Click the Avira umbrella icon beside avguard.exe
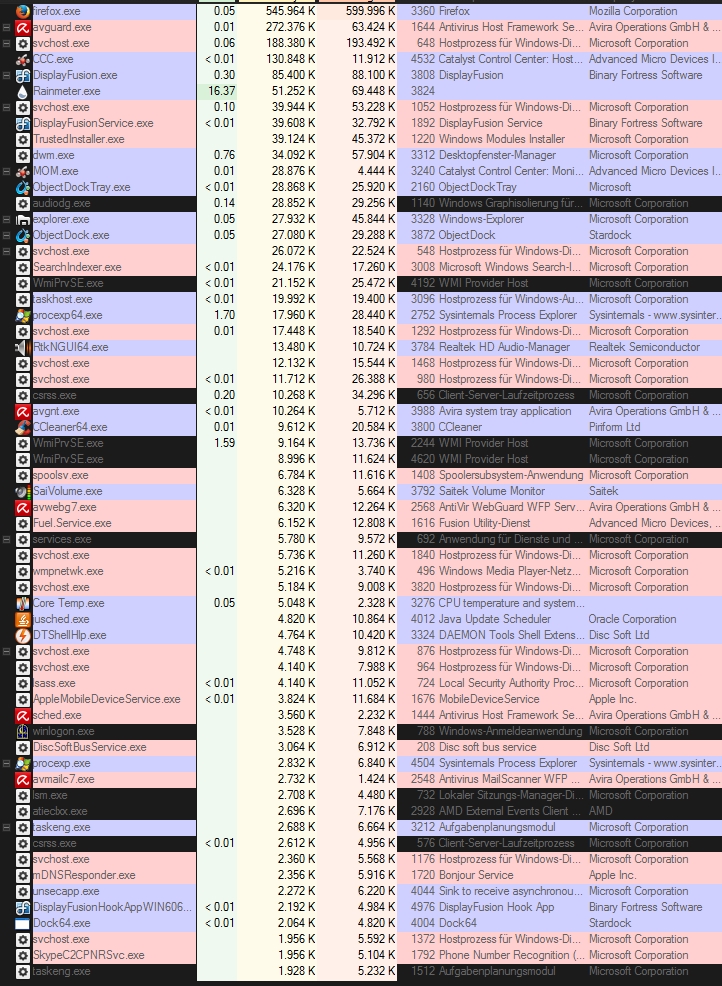 coord(23,27)
